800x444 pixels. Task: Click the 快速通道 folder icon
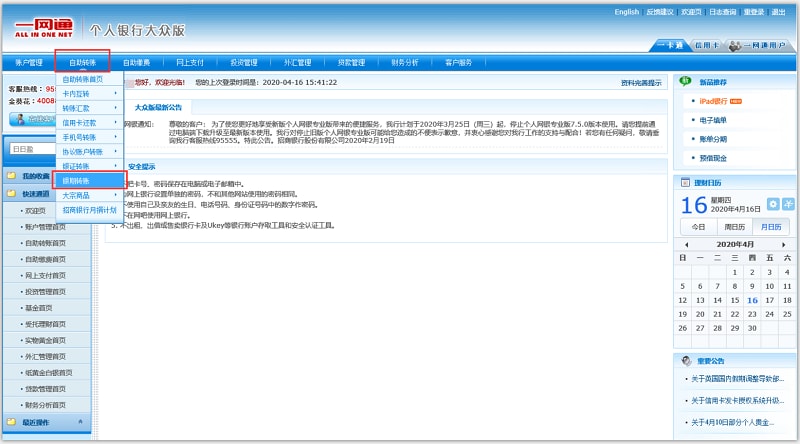click(x=11, y=194)
